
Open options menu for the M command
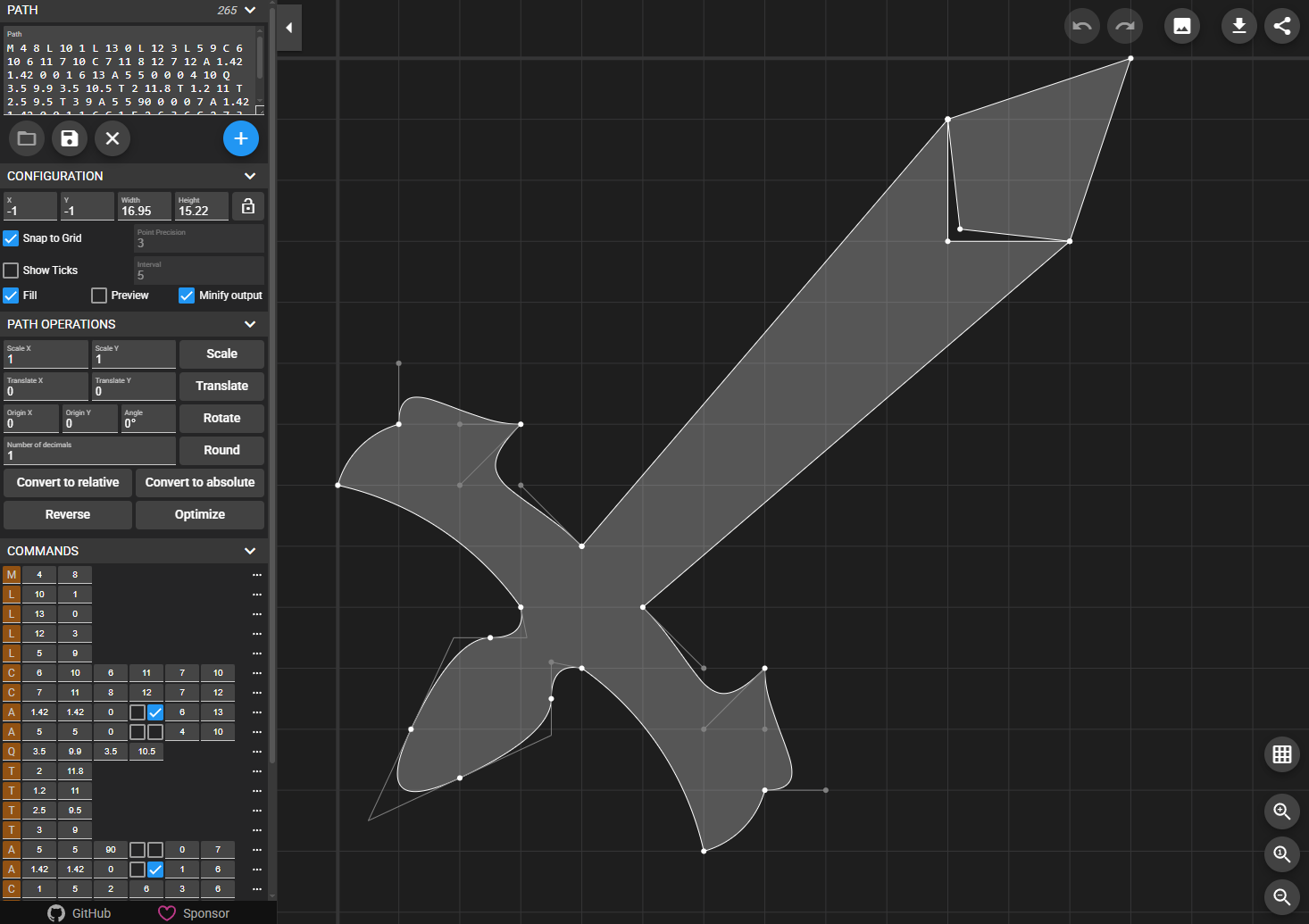coord(256,574)
